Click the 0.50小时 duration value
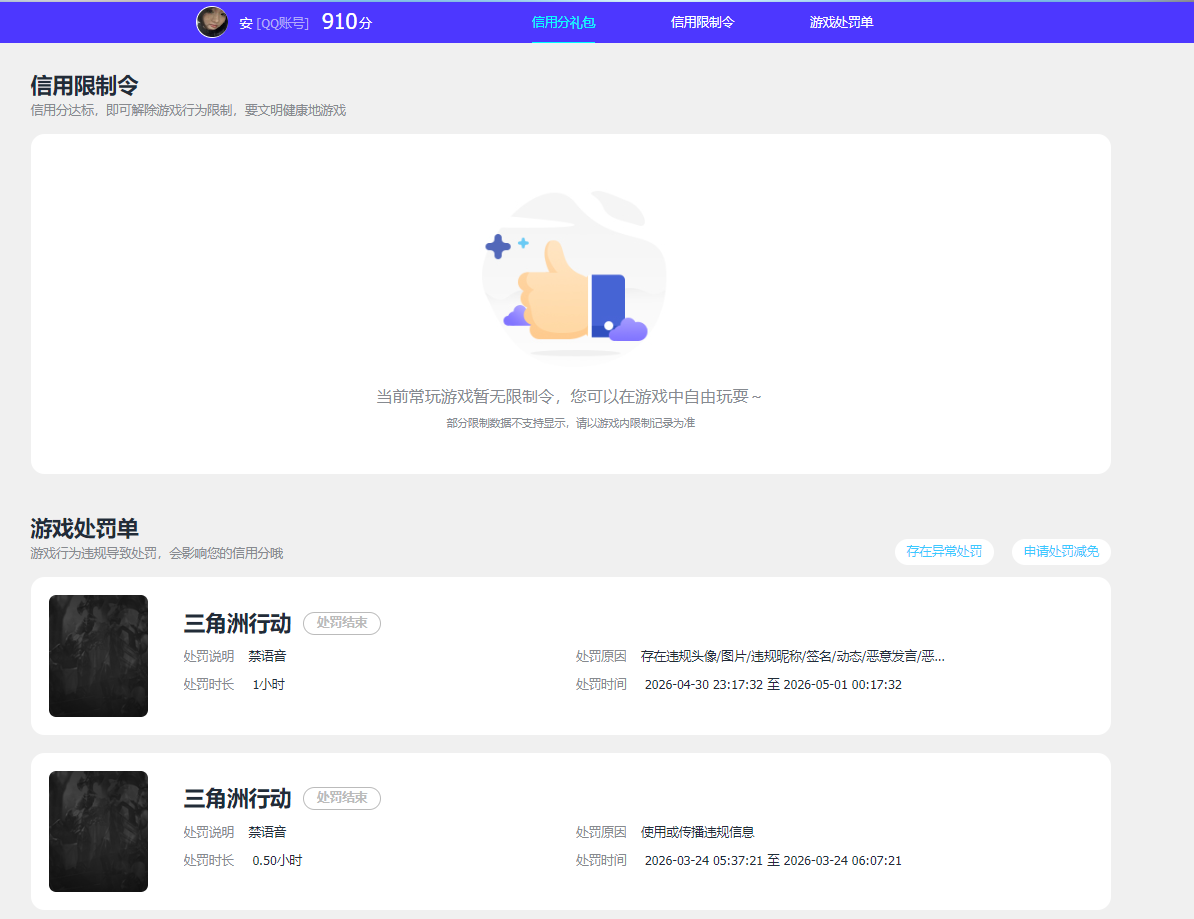 [277, 860]
